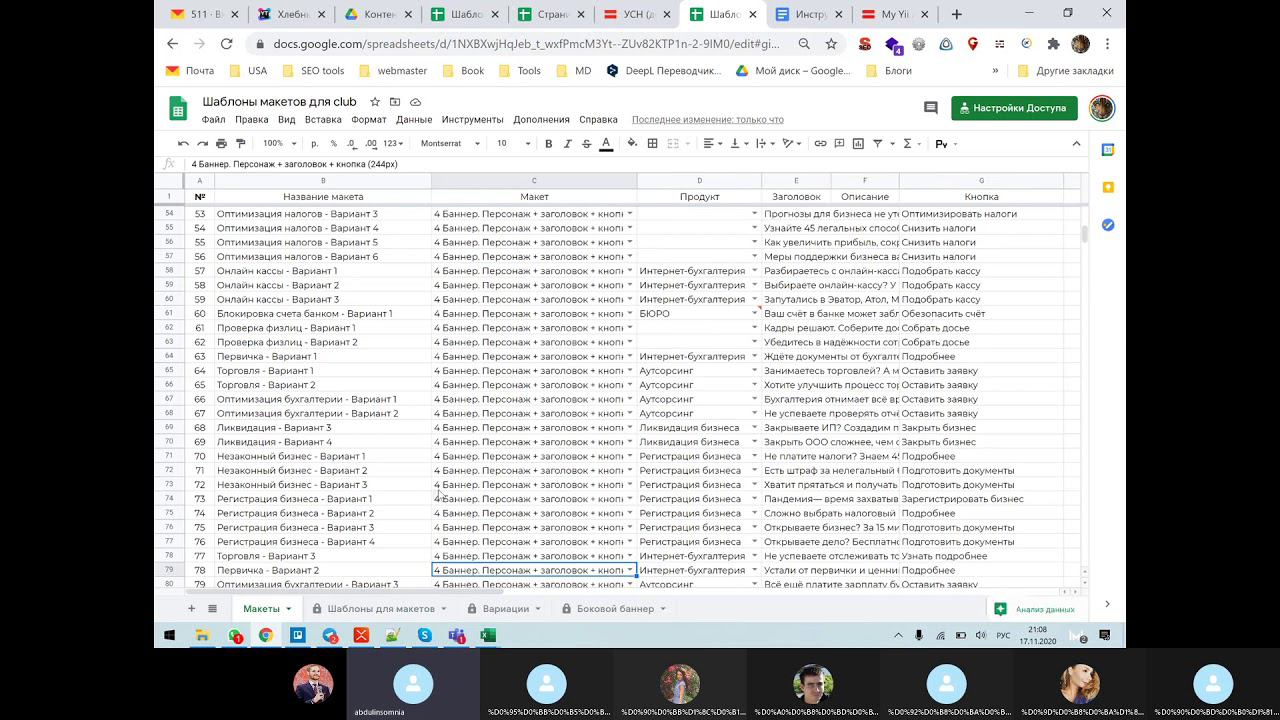The image size is (1280, 720).
Task: Open the Файл menu
Action: [x=213, y=119]
